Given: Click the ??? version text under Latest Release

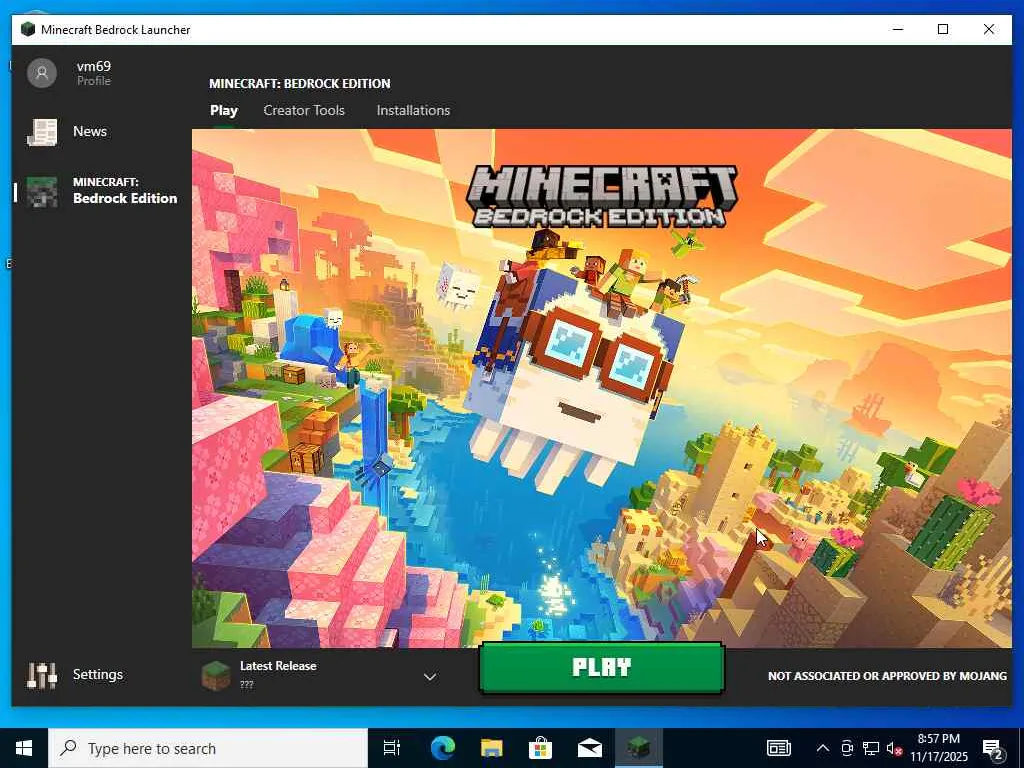Looking at the screenshot, I should pyautogui.click(x=246, y=685).
